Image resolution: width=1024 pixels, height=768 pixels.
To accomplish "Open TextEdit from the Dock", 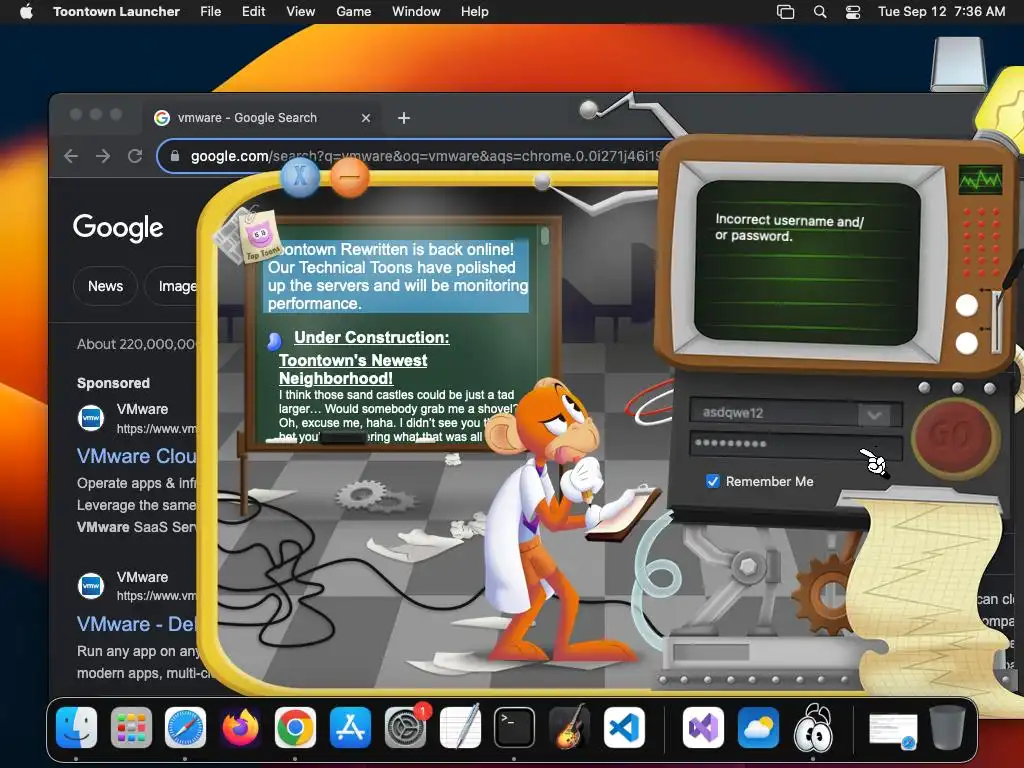I will coord(460,726).
